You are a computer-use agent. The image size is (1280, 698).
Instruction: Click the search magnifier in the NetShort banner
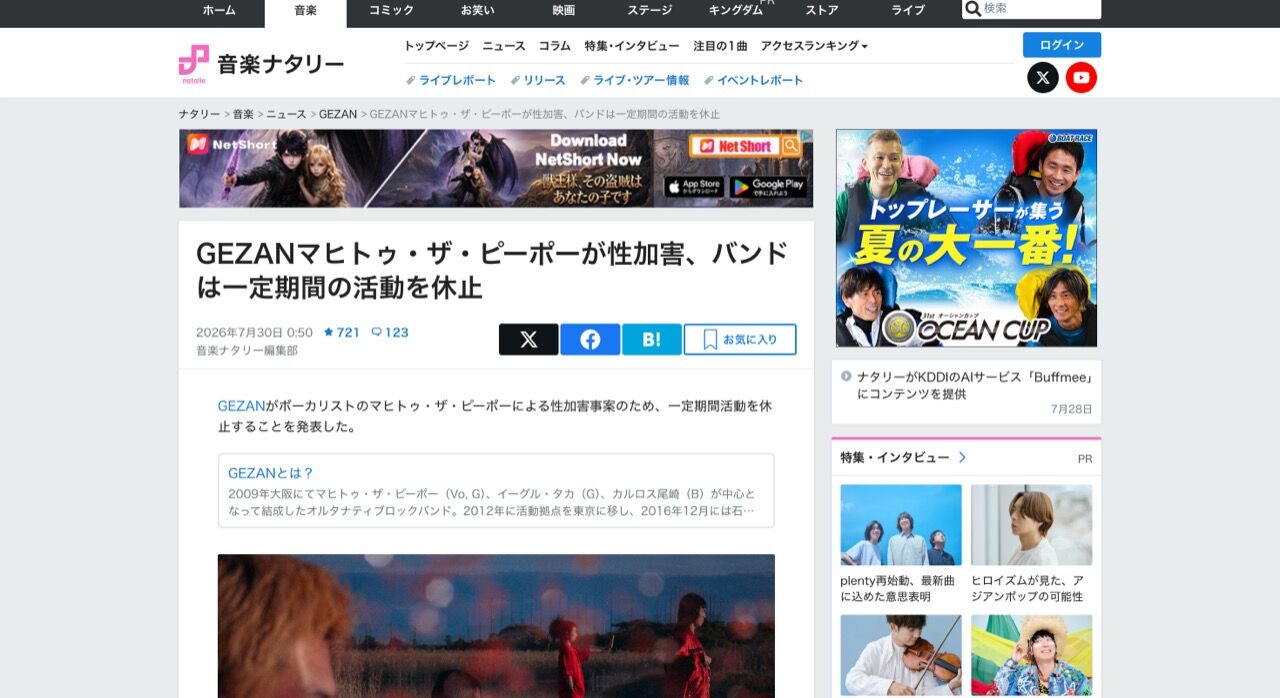click(x=791, y=146)
